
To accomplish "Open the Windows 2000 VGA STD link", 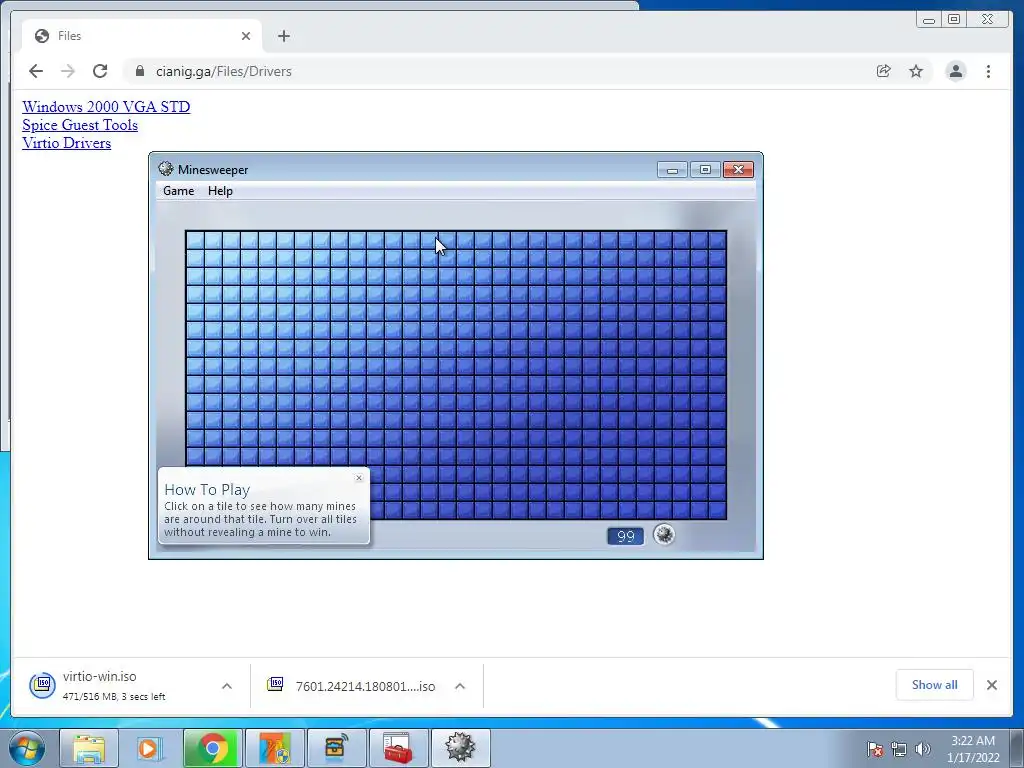I will click(x=106, y=106).
